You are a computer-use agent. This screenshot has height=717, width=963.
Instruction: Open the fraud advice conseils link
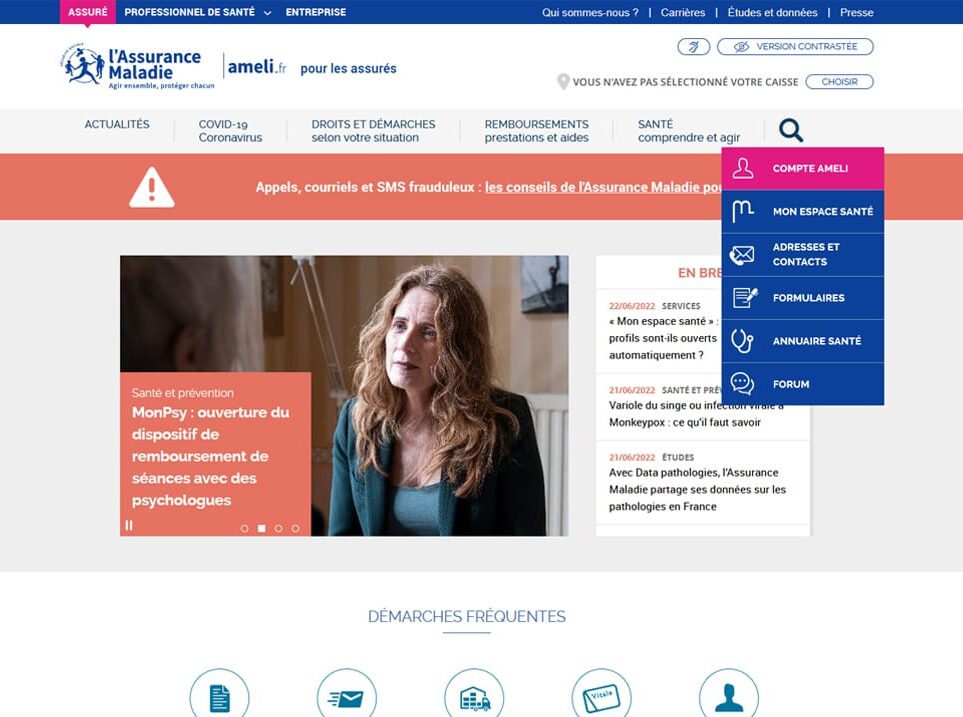tap(603, 187)
